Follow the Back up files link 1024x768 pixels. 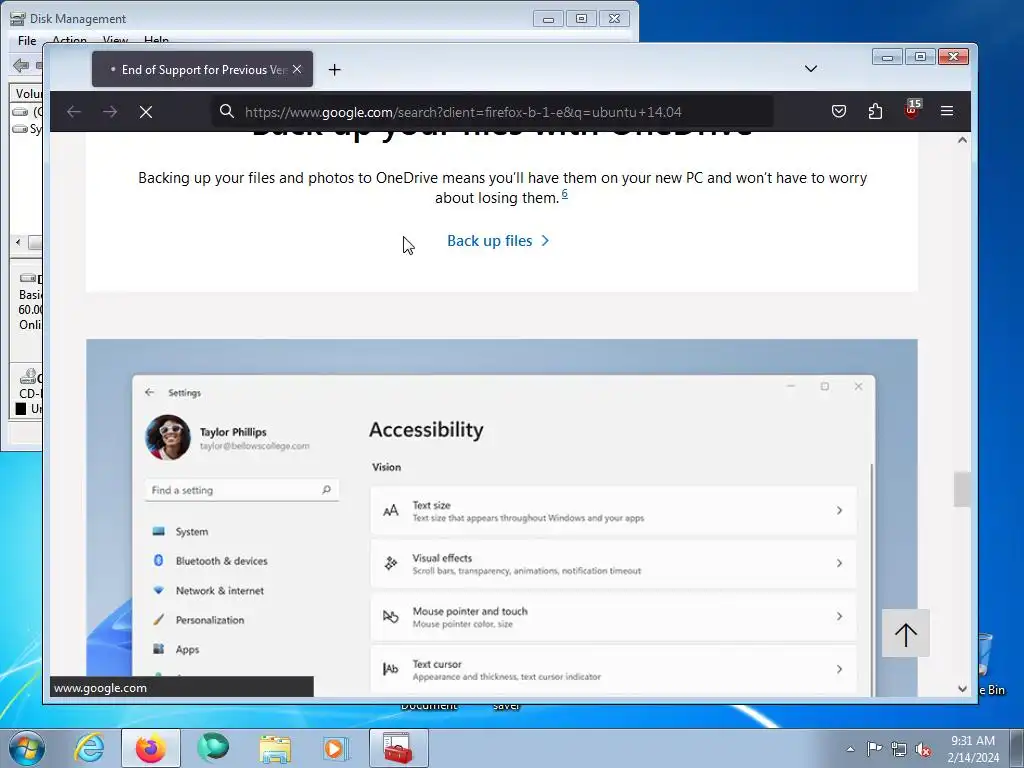498,241
